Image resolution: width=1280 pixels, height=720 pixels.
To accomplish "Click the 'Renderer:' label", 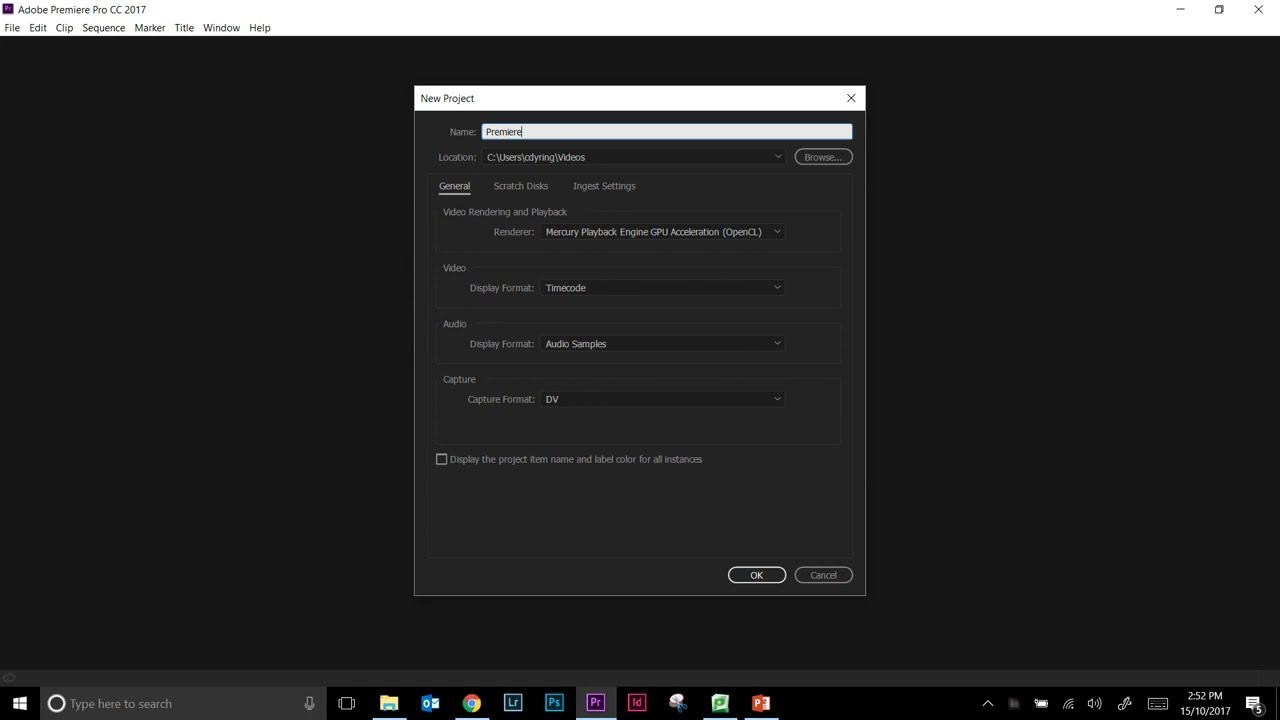I will [514, 232].
